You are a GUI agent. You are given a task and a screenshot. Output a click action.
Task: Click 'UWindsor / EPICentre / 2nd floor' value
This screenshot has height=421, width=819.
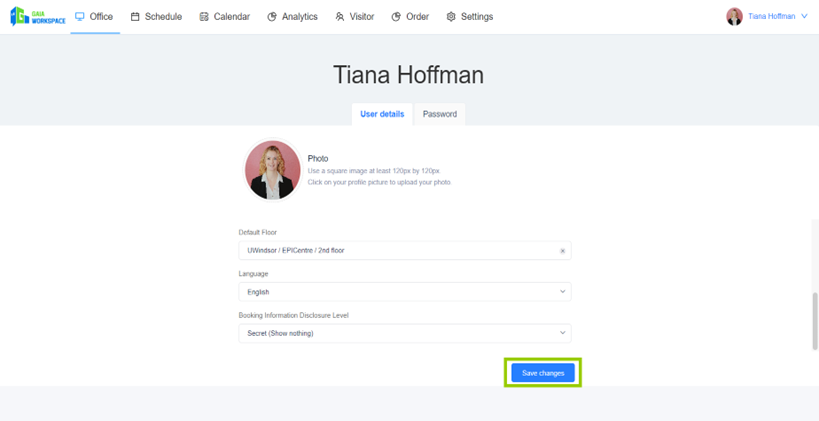click(296, 251)
